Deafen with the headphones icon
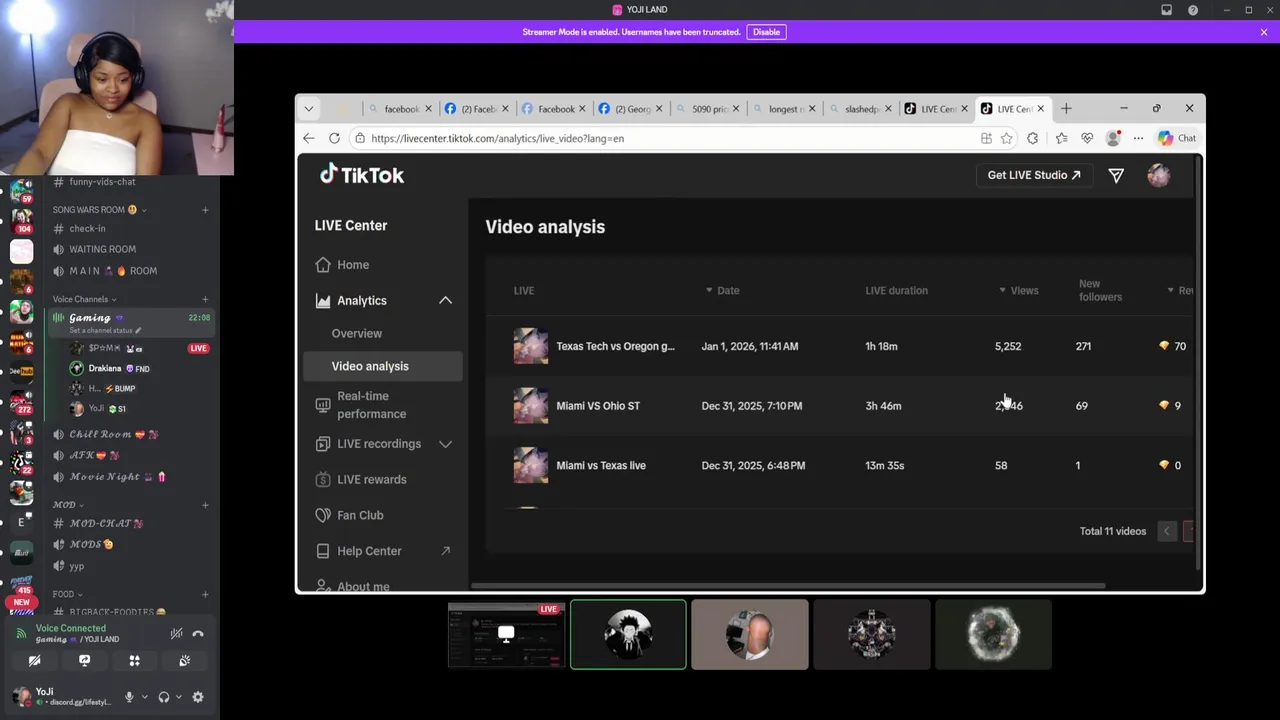1280x720 pixels. 163,697
